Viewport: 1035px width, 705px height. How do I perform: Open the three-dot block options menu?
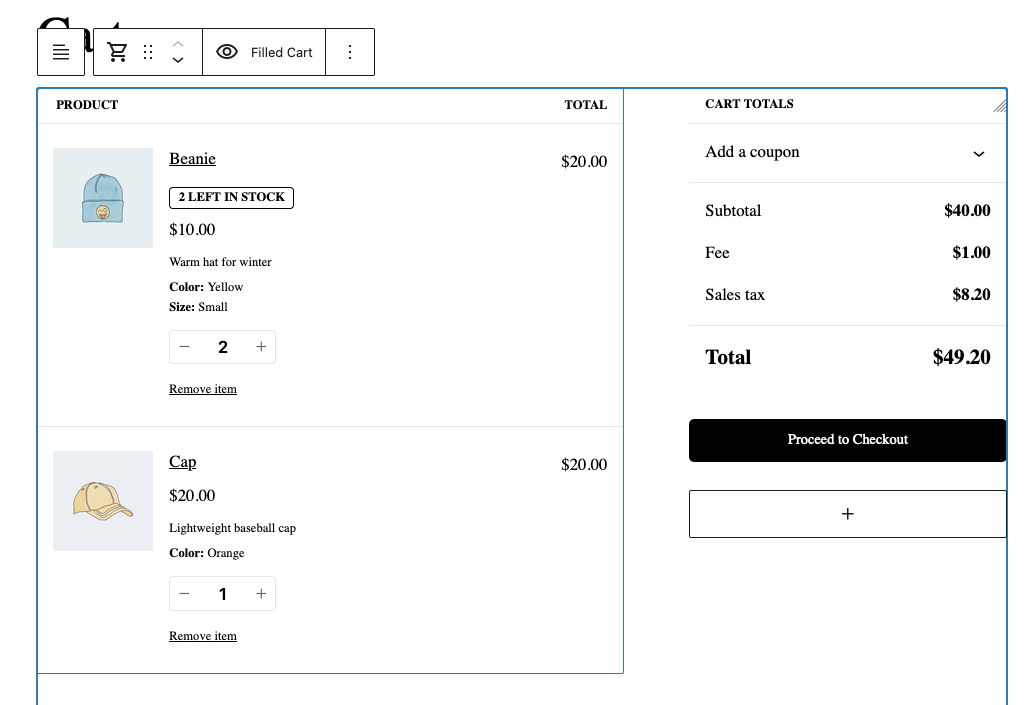(x=350, y=51)
